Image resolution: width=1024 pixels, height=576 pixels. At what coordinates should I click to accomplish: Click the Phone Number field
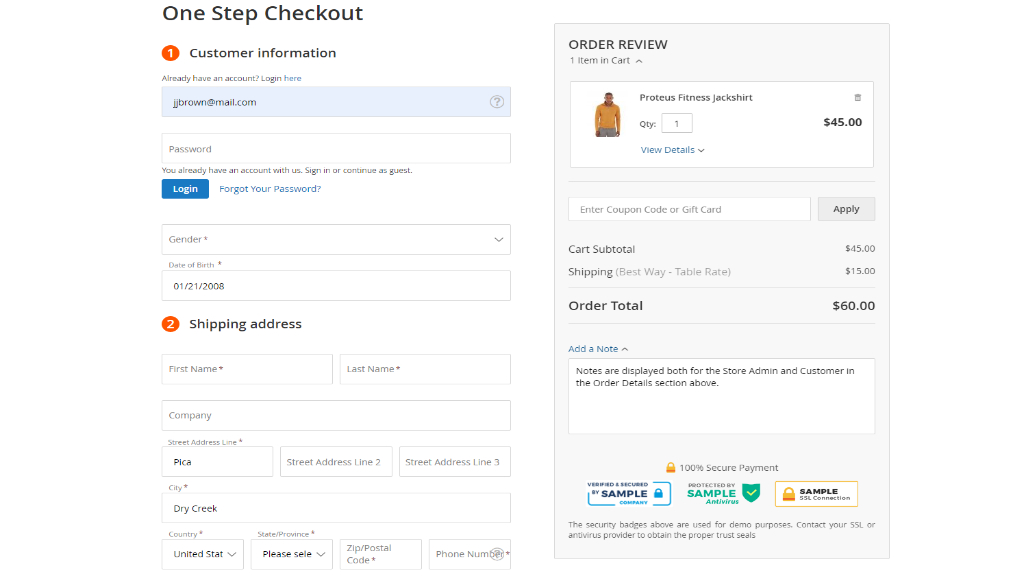coord(469,554)
